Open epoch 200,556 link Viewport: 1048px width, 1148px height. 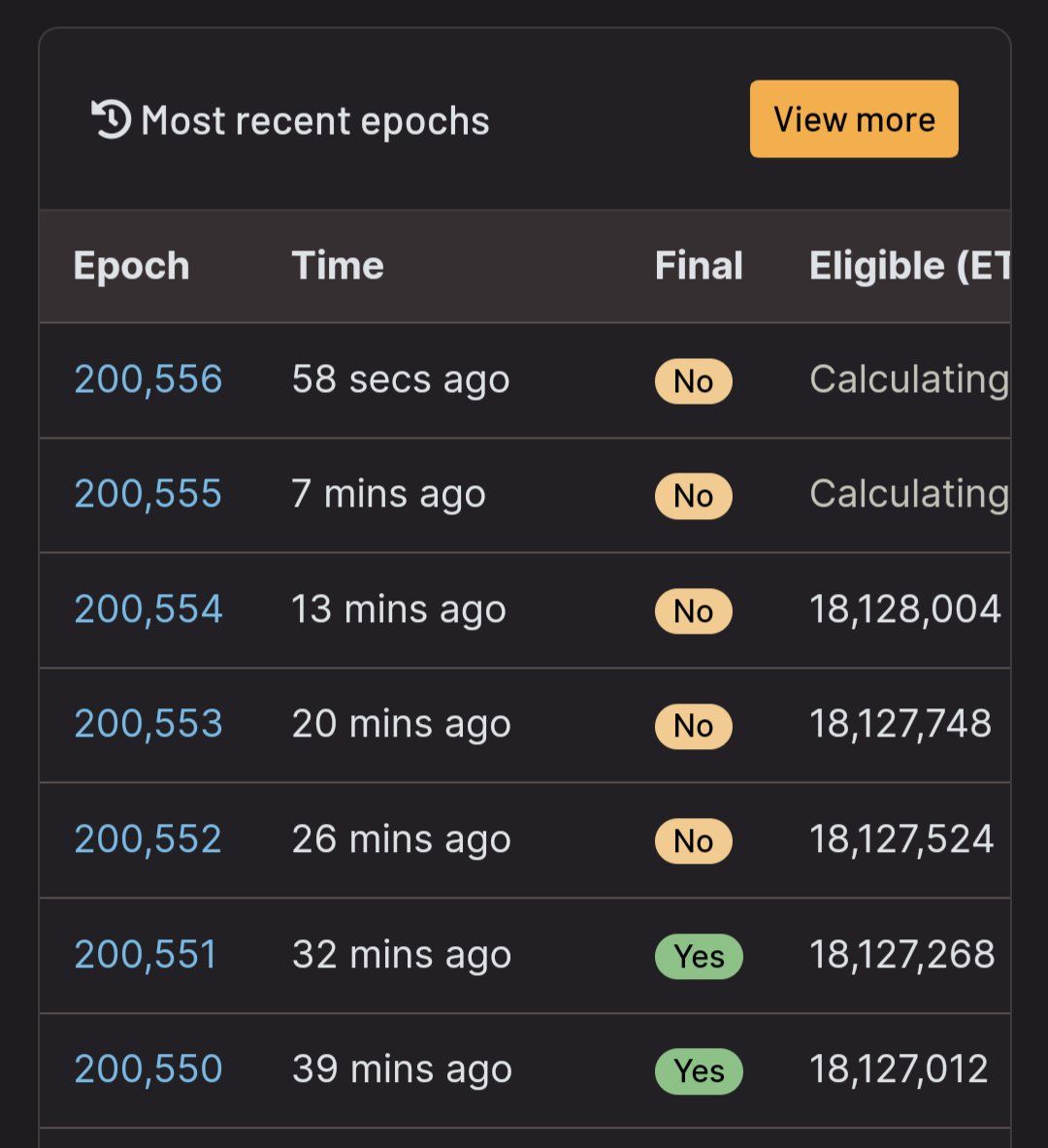(x=148, y=379)
